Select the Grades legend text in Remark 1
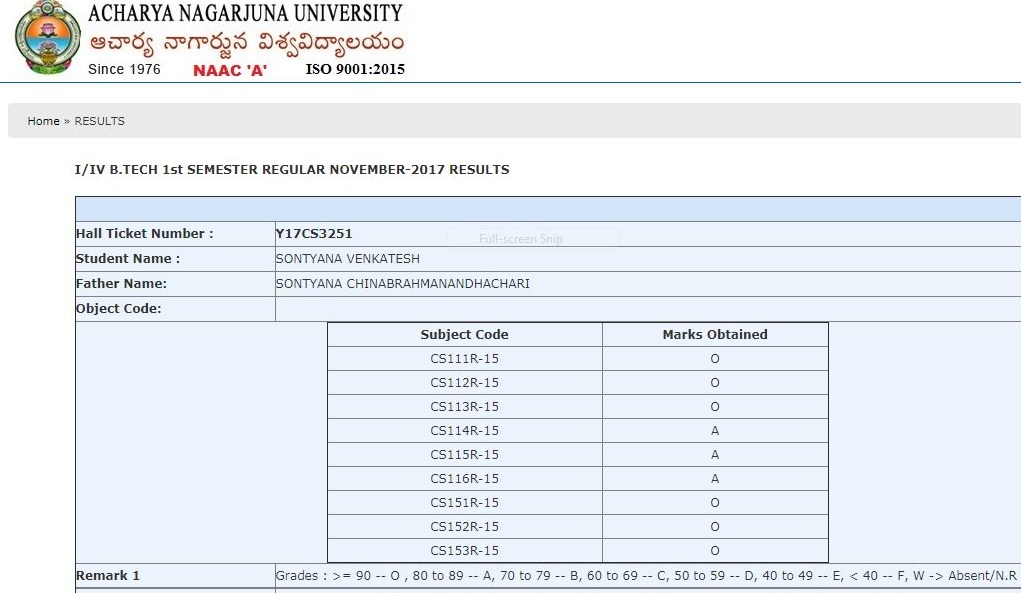The width and height of the screenshot is (1021, 593). (646, 576)
